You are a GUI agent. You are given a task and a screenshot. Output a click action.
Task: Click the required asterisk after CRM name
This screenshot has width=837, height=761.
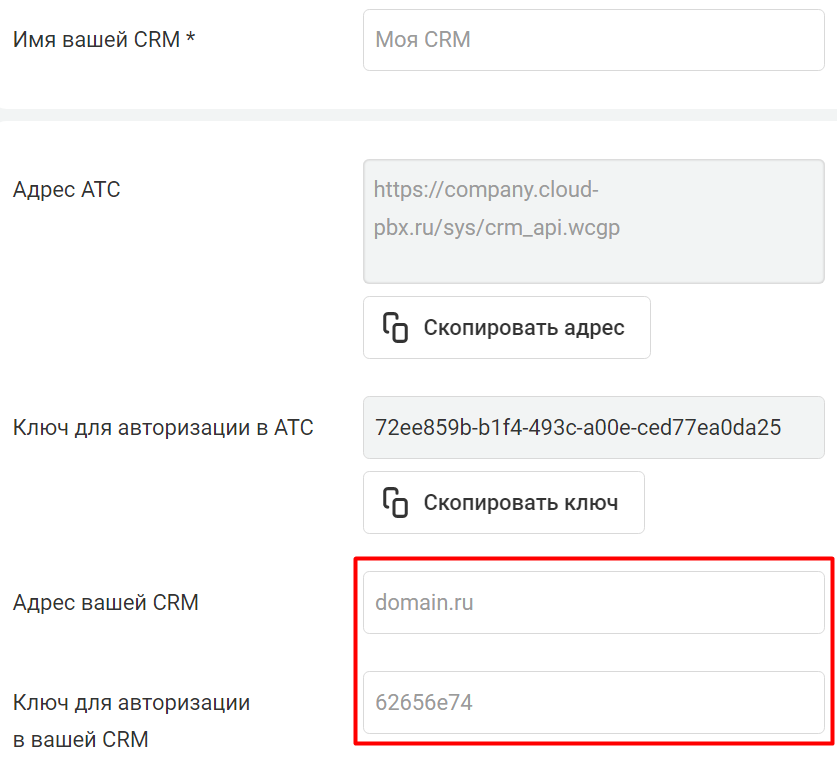pyautogui.click(x=190, y=40)
